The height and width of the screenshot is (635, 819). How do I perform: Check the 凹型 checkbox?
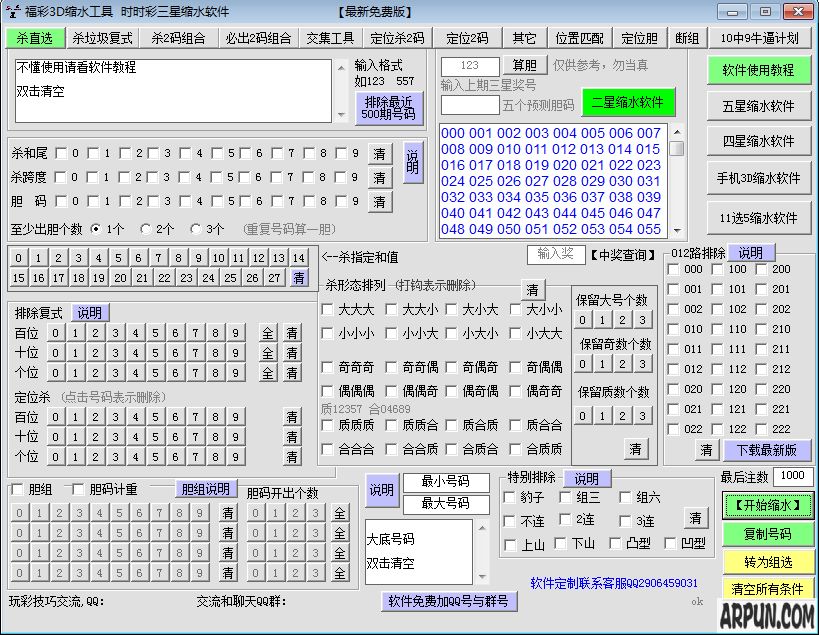click(670, 544)
